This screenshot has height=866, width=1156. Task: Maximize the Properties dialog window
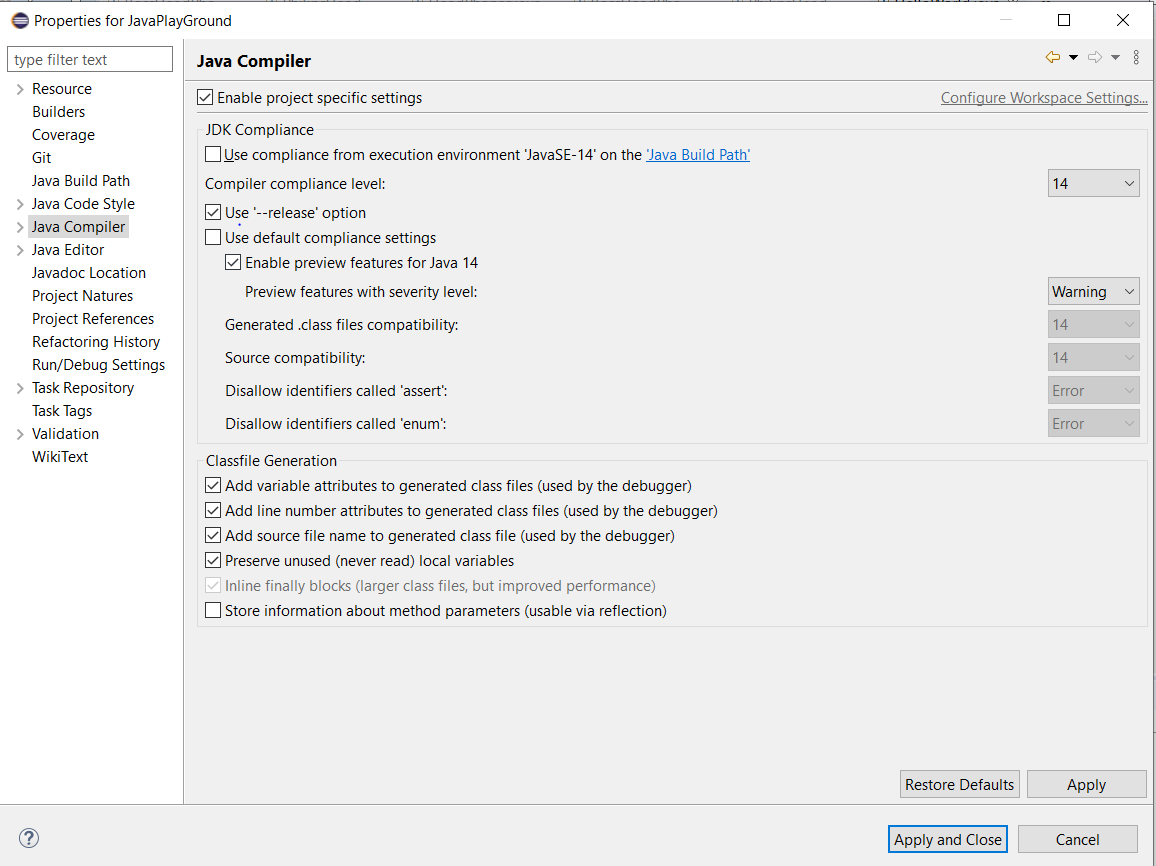(x=1064, y=20)
